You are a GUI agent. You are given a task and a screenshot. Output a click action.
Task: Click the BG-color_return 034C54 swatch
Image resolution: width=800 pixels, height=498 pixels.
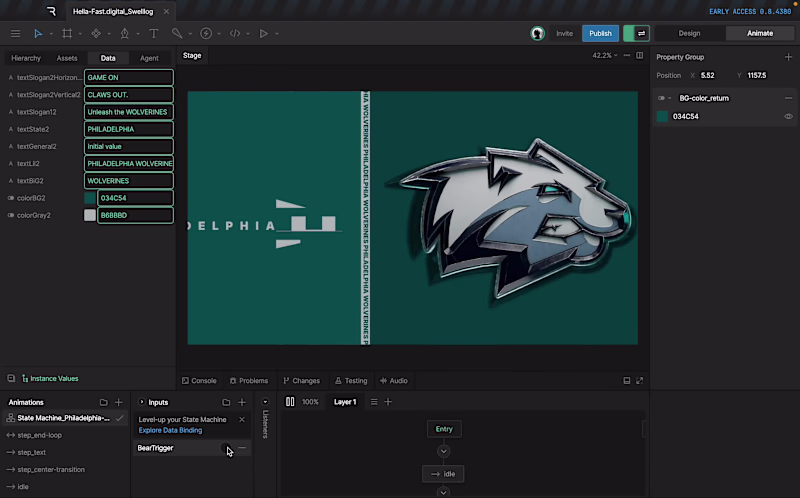tap(662, 116)
